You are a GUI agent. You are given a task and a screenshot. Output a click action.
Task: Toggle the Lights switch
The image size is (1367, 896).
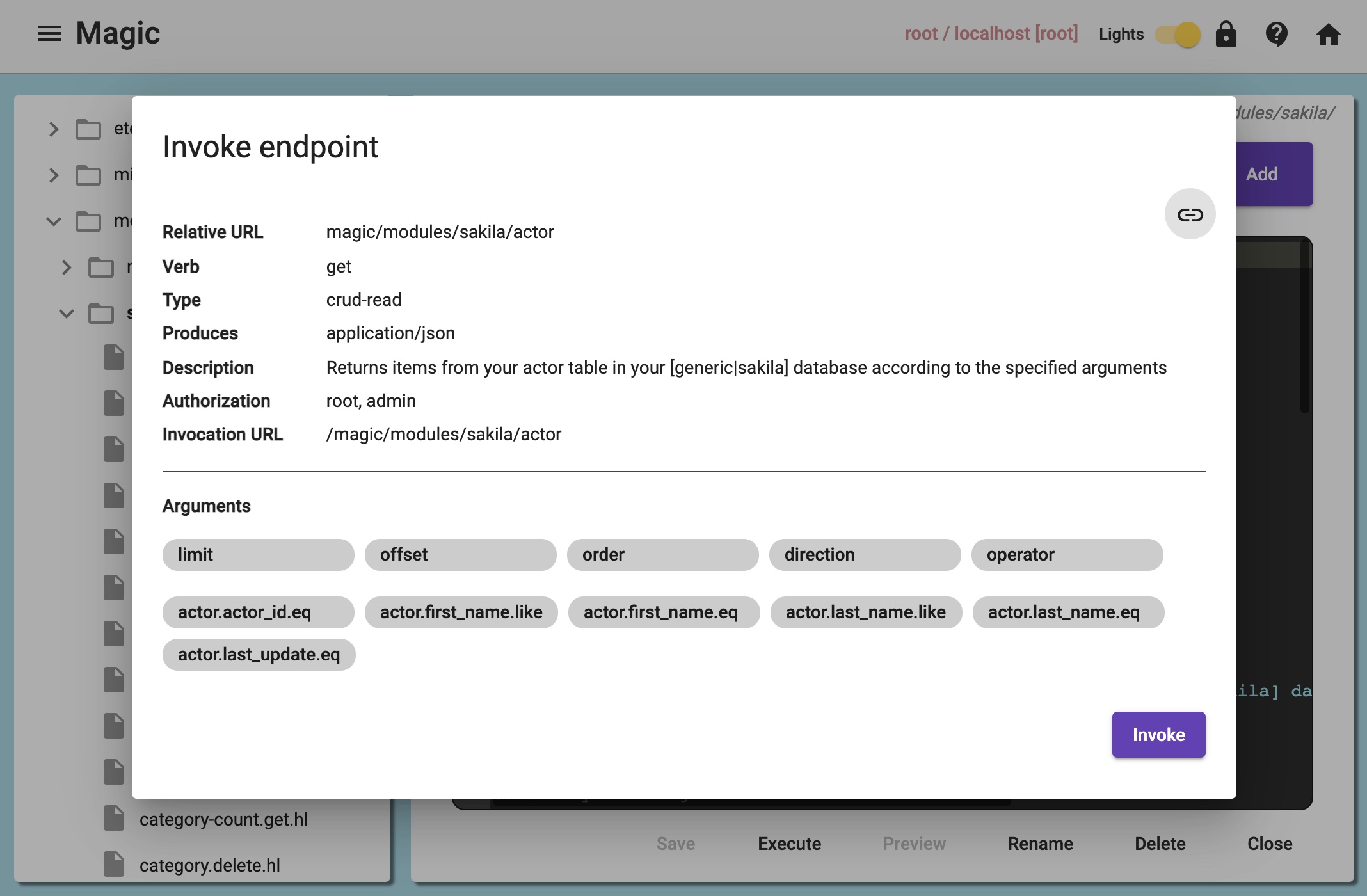[x=1178, y=34]
